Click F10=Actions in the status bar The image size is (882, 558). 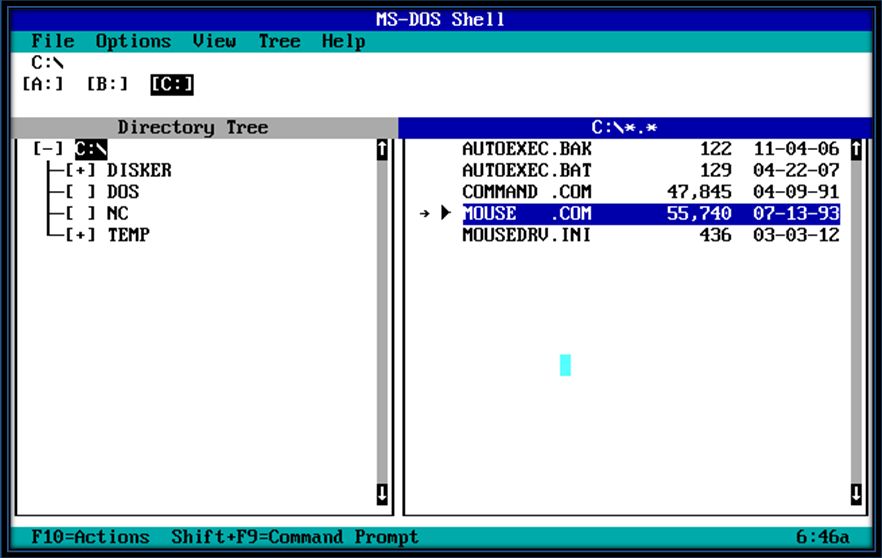click(91, 537)
